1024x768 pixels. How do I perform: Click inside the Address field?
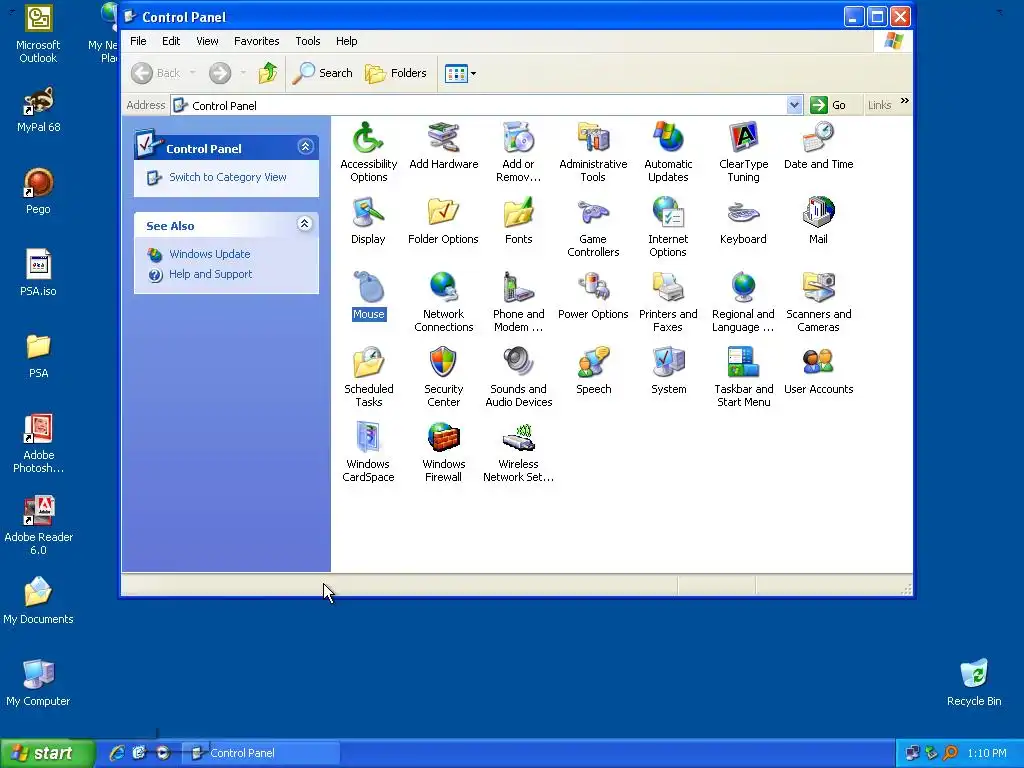click(x=479, y=105)
